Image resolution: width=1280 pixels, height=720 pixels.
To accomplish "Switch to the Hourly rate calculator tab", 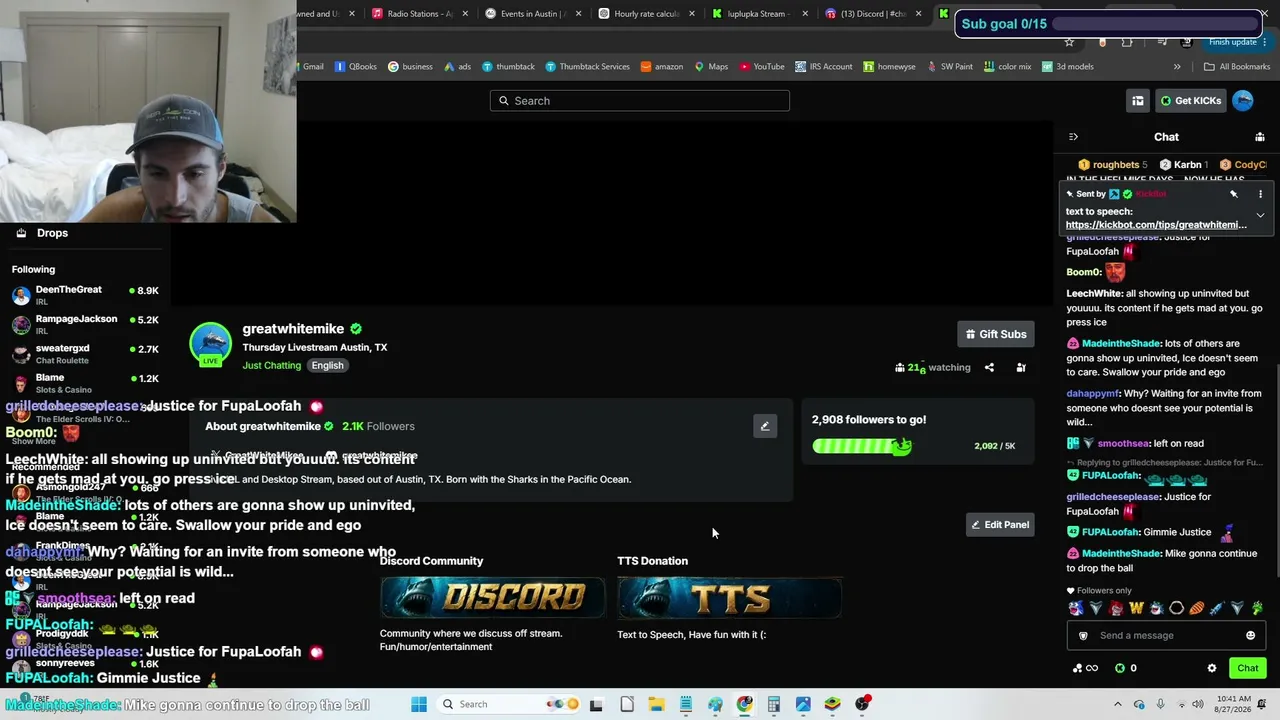I will [x=647, y=14].
